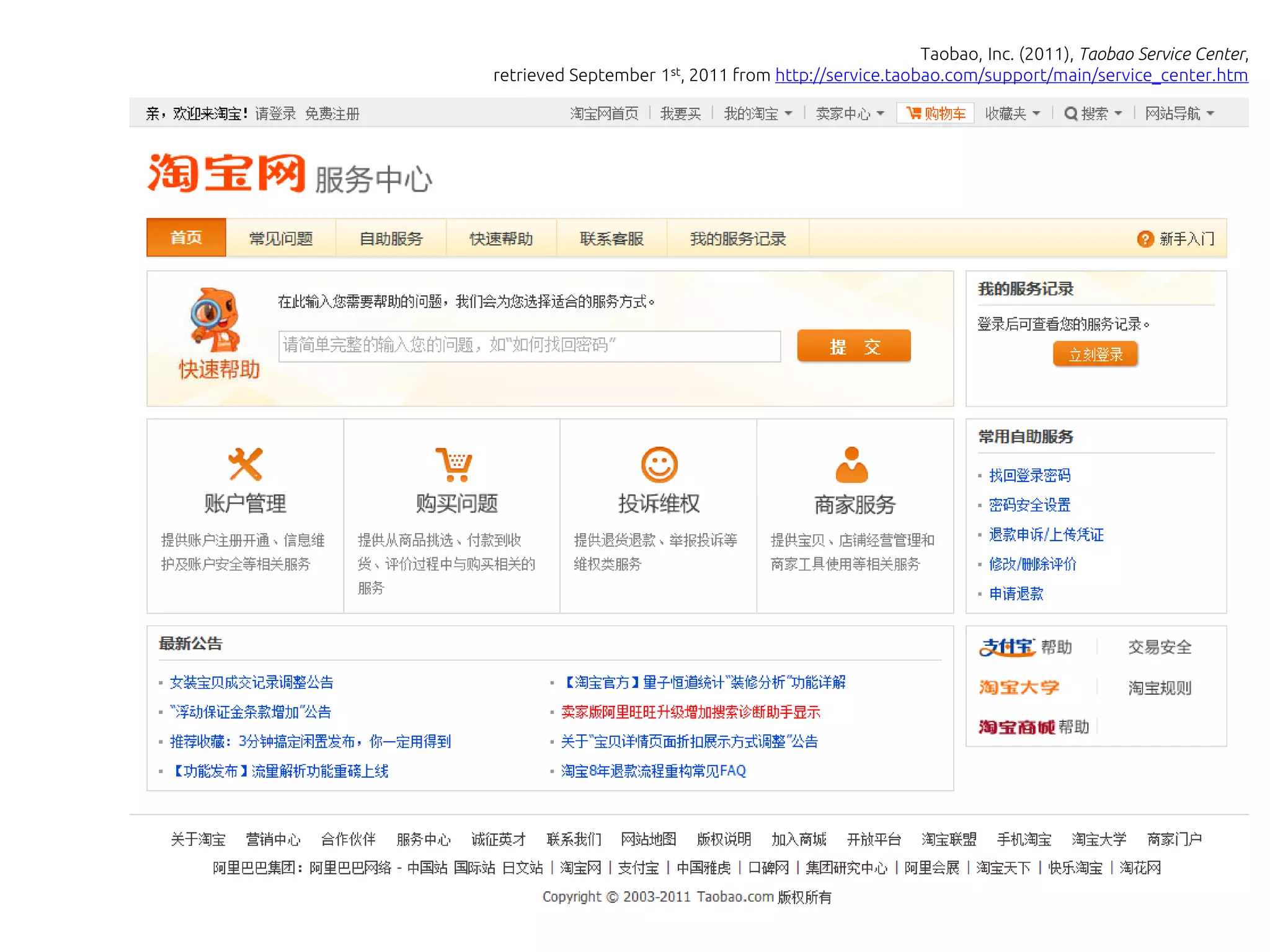Click the 投诉维权 smiley face icon
Screen dimensions: 1270x952
coord(659,464)
